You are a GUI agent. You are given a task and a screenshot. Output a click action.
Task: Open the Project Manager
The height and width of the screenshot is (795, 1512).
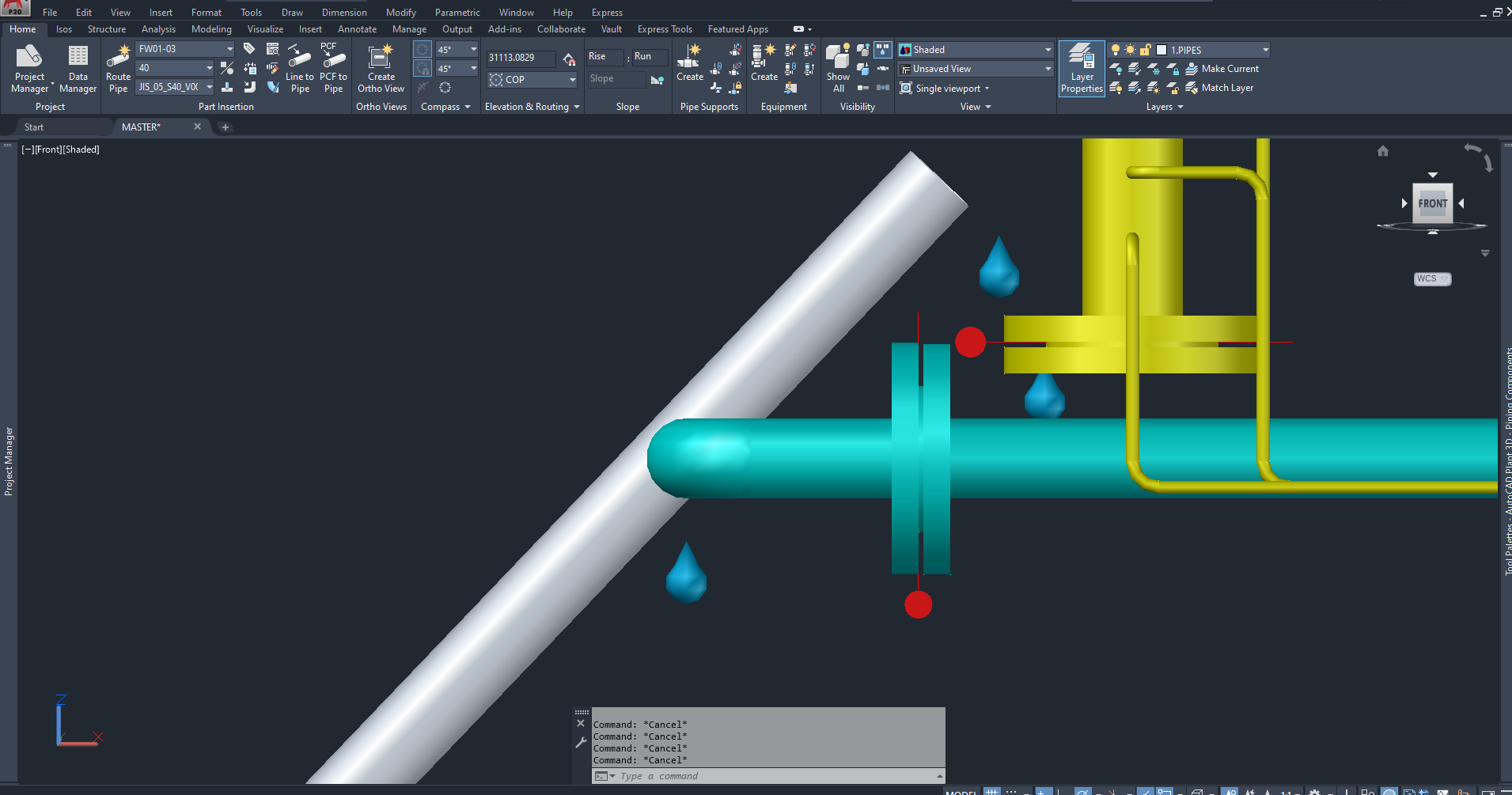pyautogui.click(x=29, y=67)
